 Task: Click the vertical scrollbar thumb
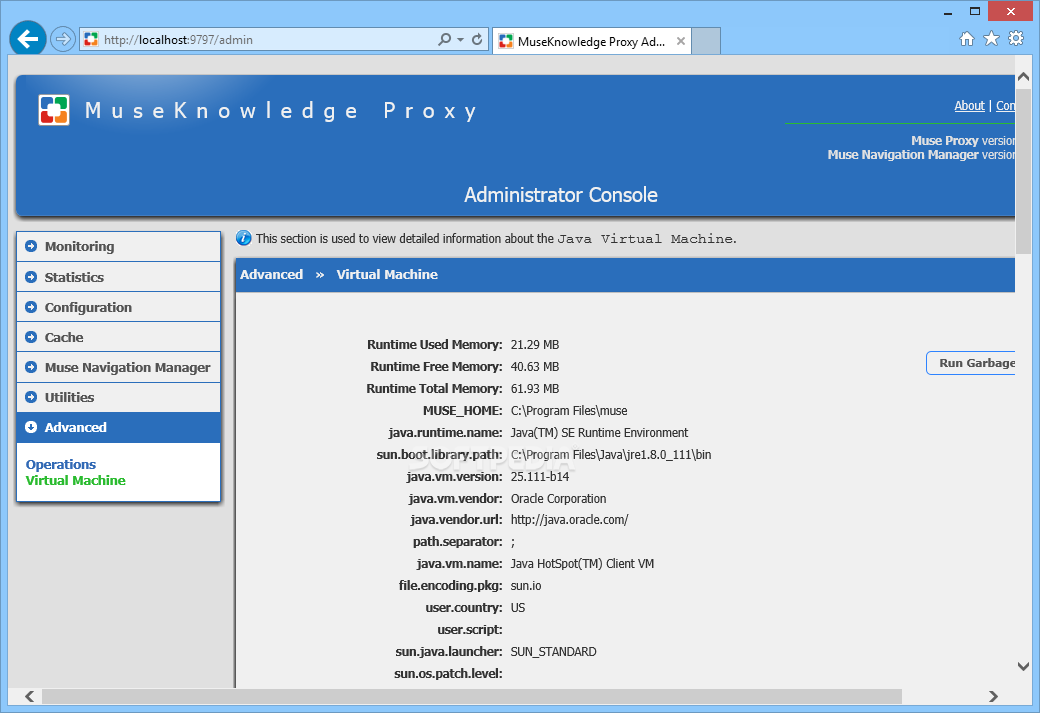pyautogui.click(x=1023, y=170)
